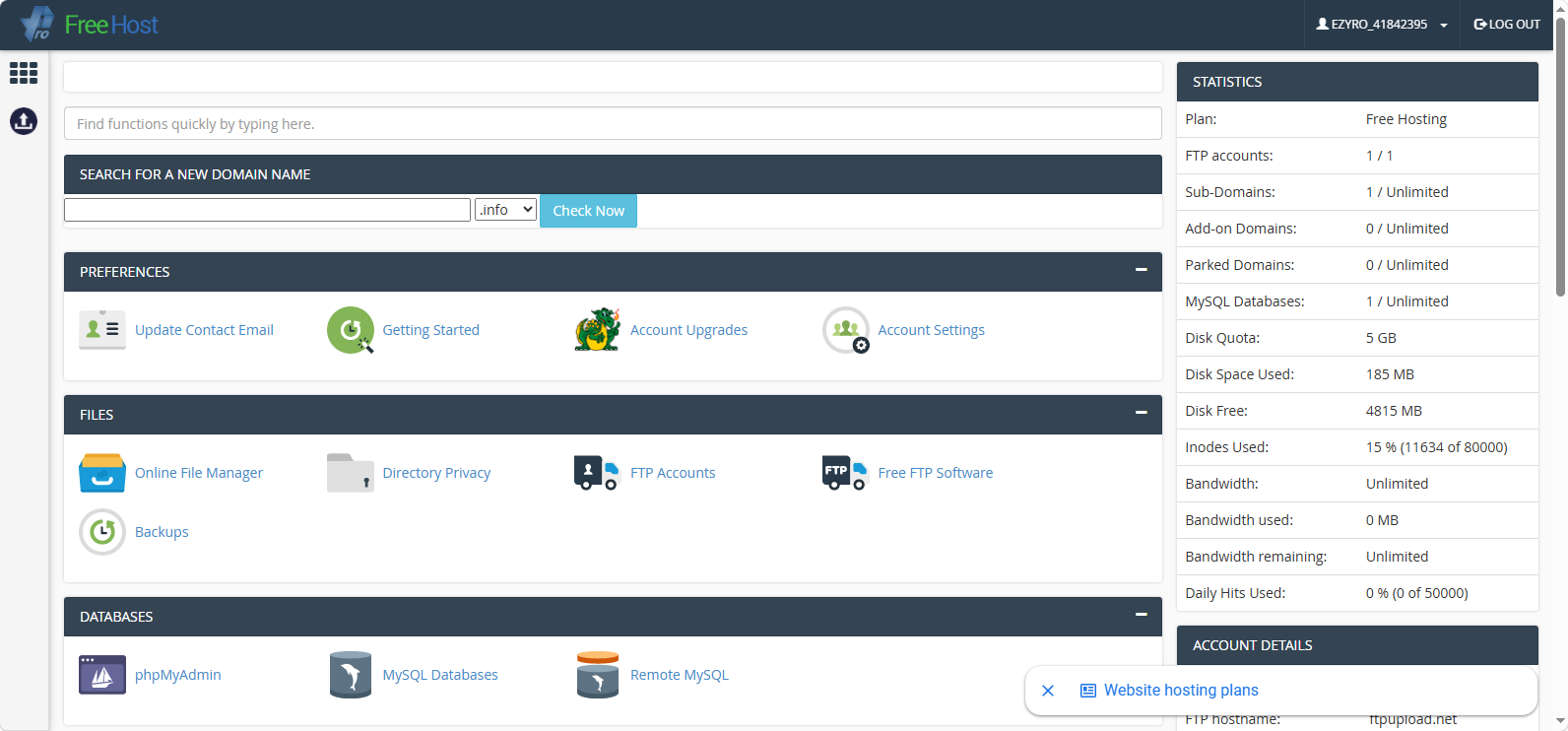Open the Online File Manager icon
Screen dimensions: 1568x731
(102, 473)
